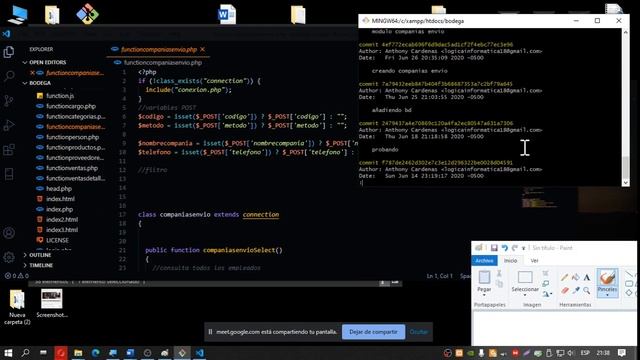Click the Undo arrow in Paint title bar
640x360 pixels.
pos(504,248)
